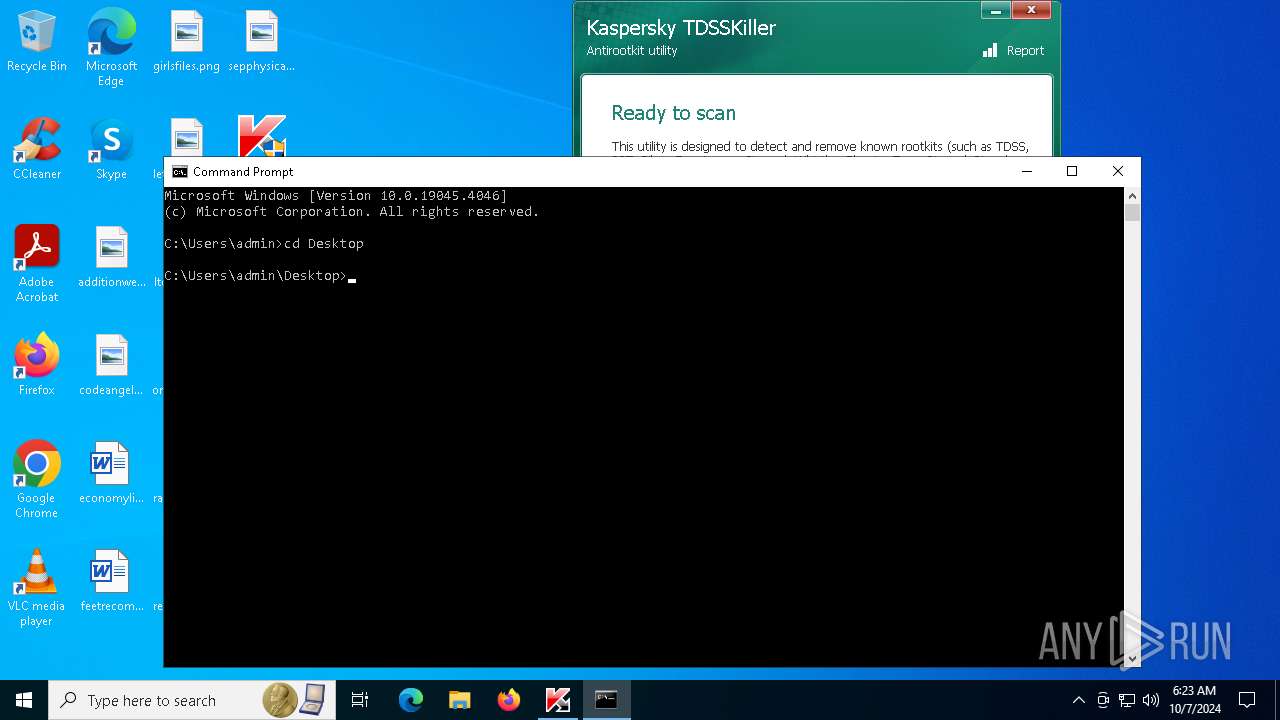The width and height of the screenshot is (1280, 720).
Task: Open Report in Kaspersky TDSSKiller
Action: [x=1014, y=51]
